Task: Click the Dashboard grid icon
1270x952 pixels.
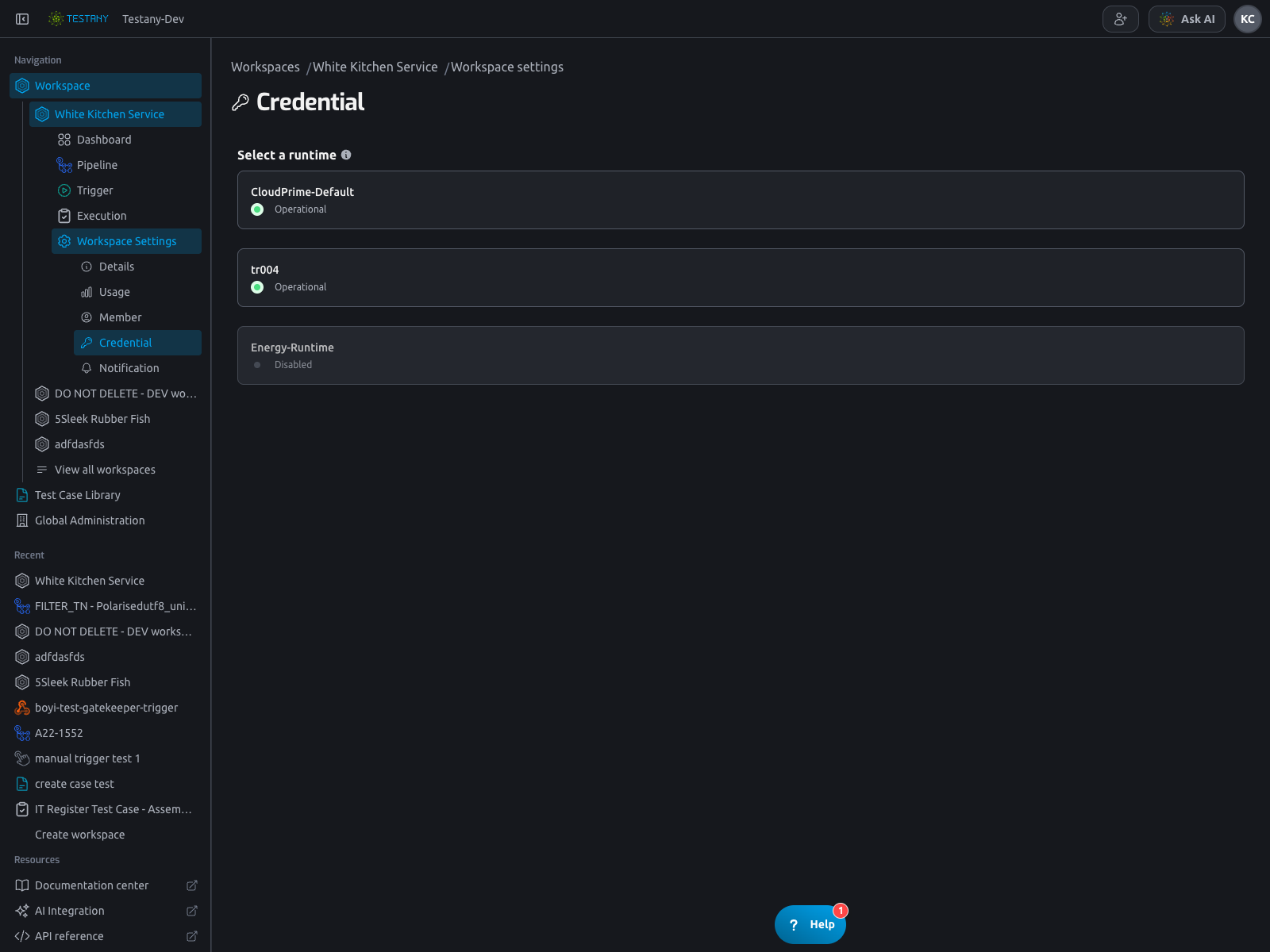Action: [64, 140]
